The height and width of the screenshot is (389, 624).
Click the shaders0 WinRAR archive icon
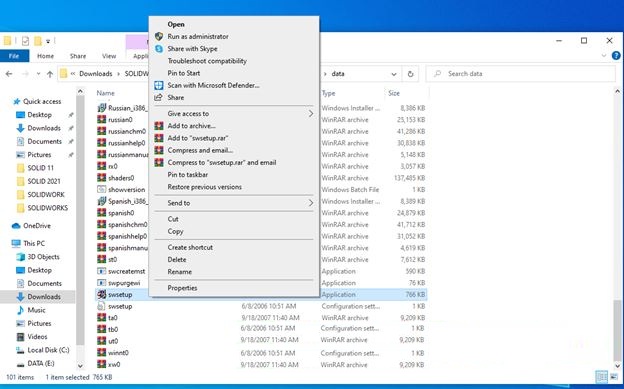[101, 178]
